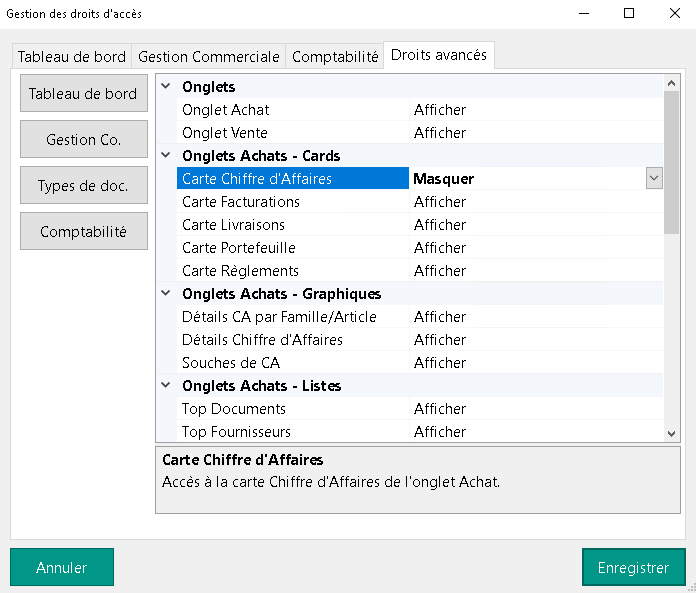Click the Afficher value for Top Fournisseurs
This screenshot has height=593, width=696.
[x=440, y=432]
